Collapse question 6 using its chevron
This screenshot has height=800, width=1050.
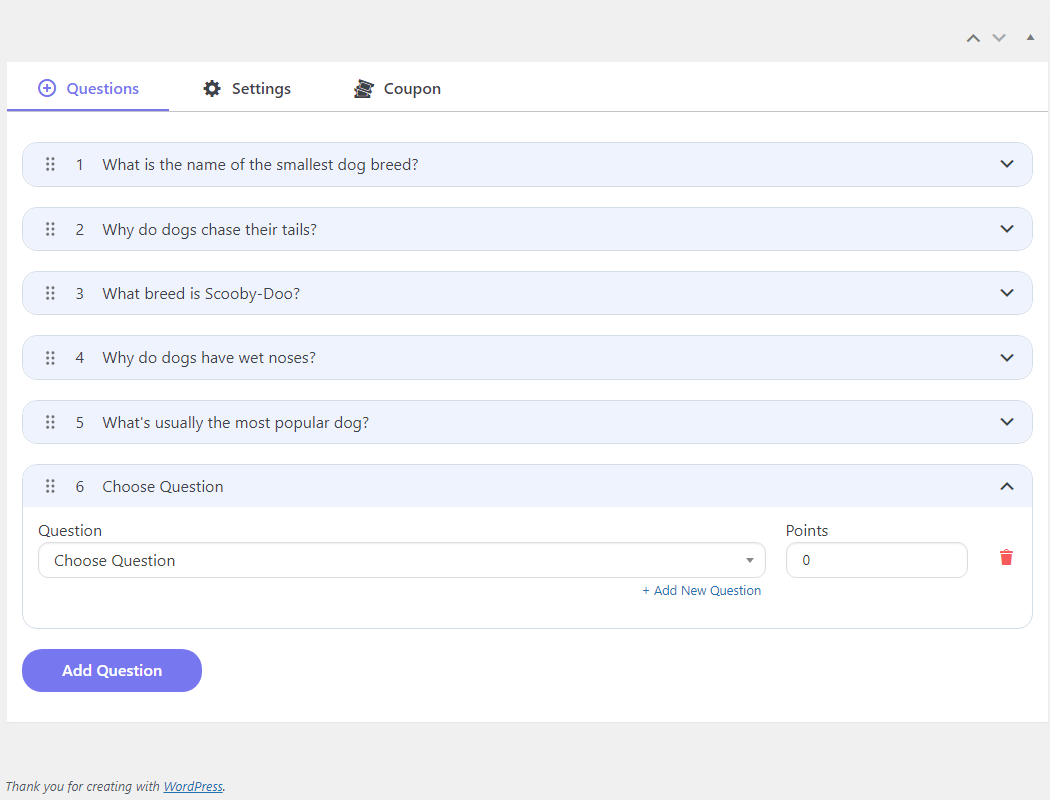(x=1007, y=486)
